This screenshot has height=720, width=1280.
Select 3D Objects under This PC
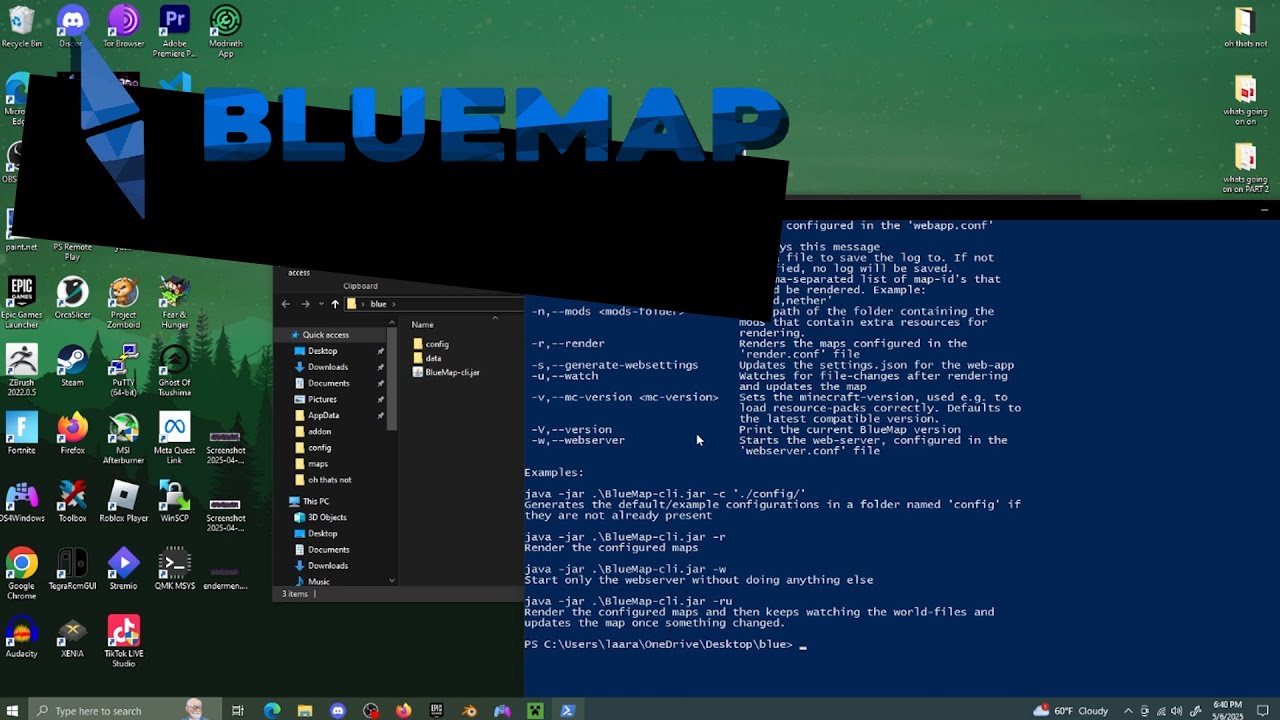327,517
